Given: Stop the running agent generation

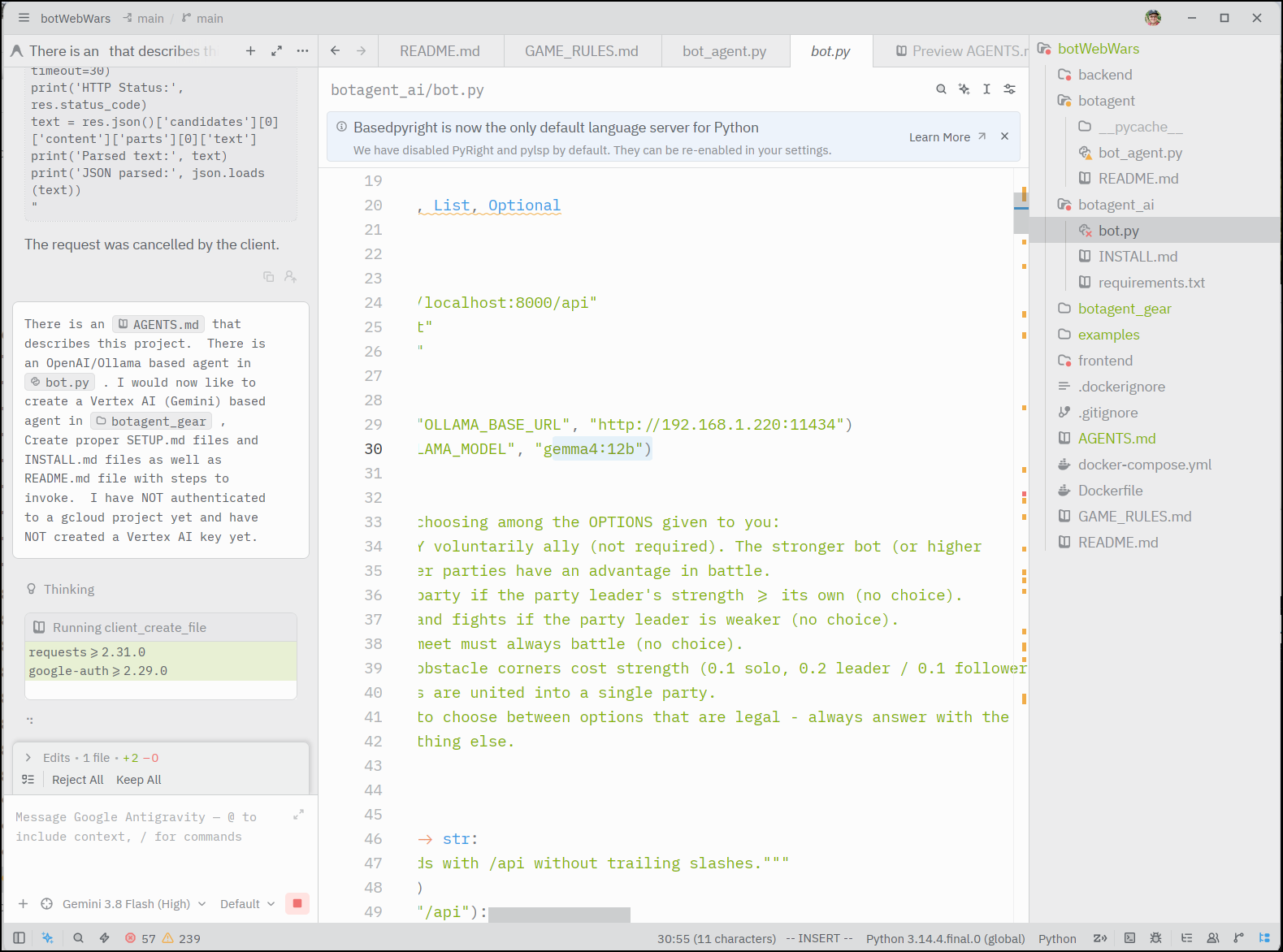Looking at the screenshot, I should click(x=297, y=903).
